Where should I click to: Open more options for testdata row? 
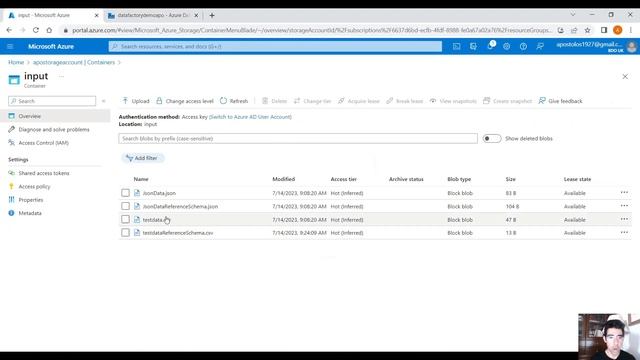[x=624, y=220]
